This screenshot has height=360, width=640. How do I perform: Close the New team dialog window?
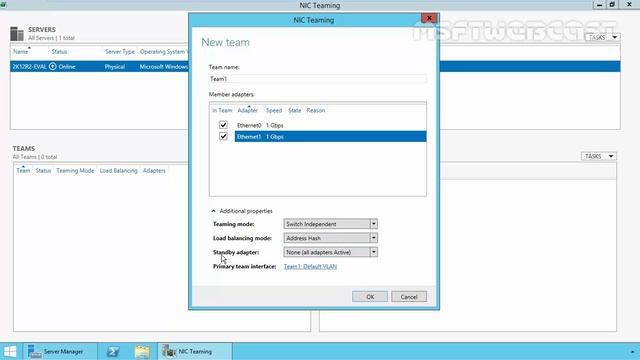[429, 18]
